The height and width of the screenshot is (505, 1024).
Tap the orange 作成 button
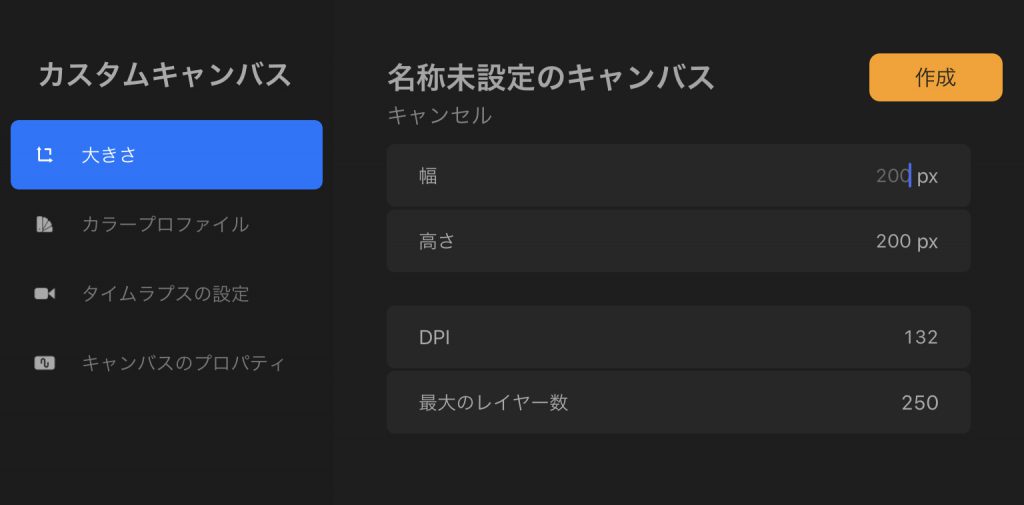935,78
